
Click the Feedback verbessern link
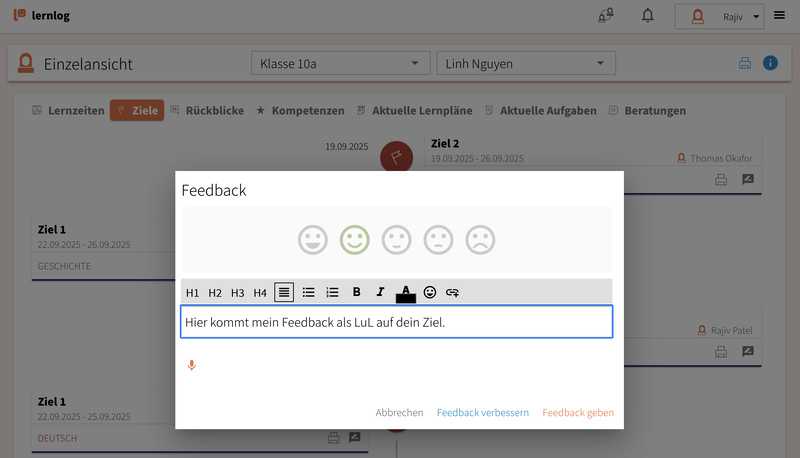[x=483, y=412]
